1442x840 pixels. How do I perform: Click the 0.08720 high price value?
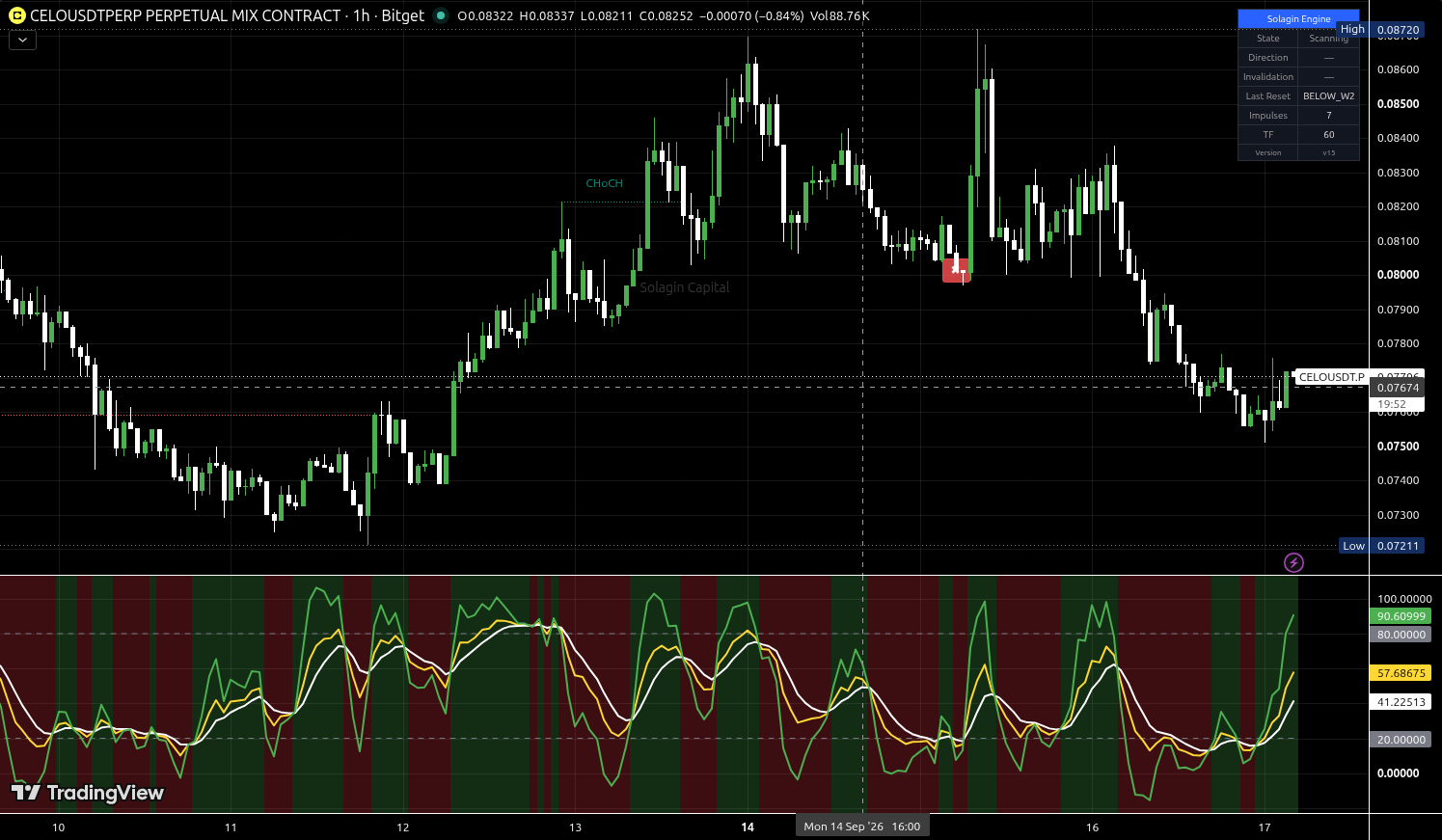[x=1398, y=30]
